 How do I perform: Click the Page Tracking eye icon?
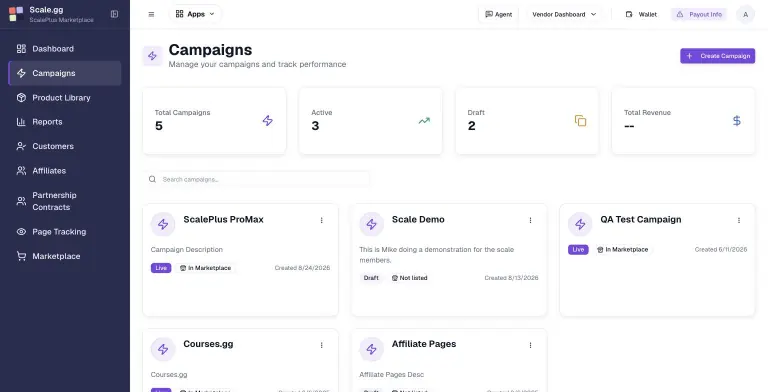pyautogui.click(x=21, y=232)
